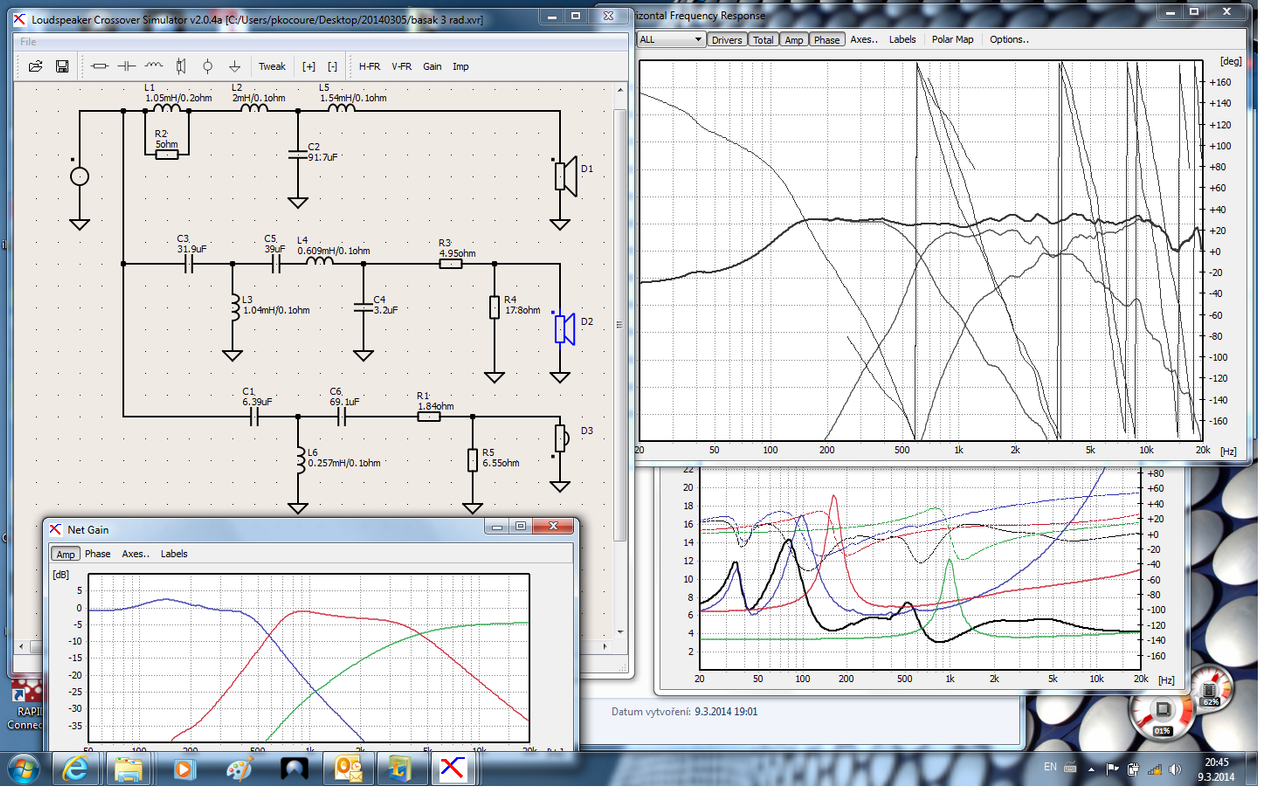The height and width of the screenshot is (800, 1272).
Task: Open the Imp impedance window
Action: point(461,67)
